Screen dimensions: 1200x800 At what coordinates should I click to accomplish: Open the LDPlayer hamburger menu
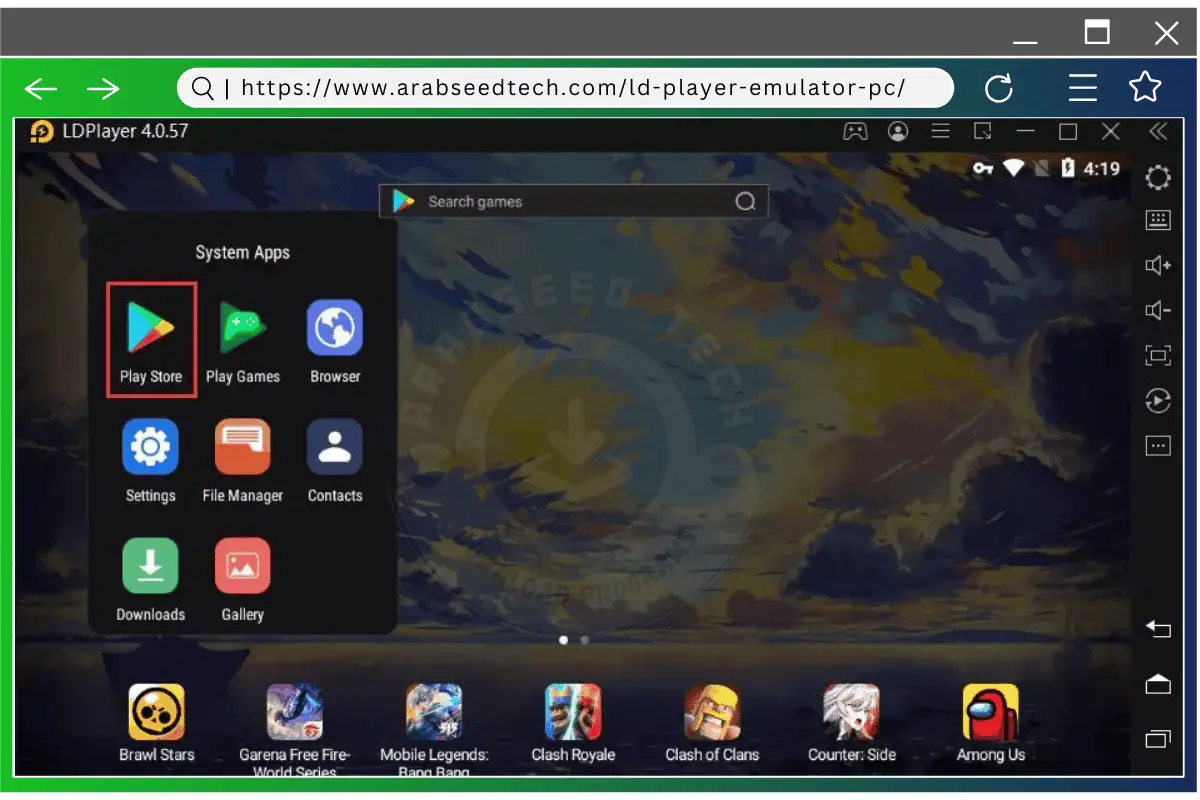point(940,131)
